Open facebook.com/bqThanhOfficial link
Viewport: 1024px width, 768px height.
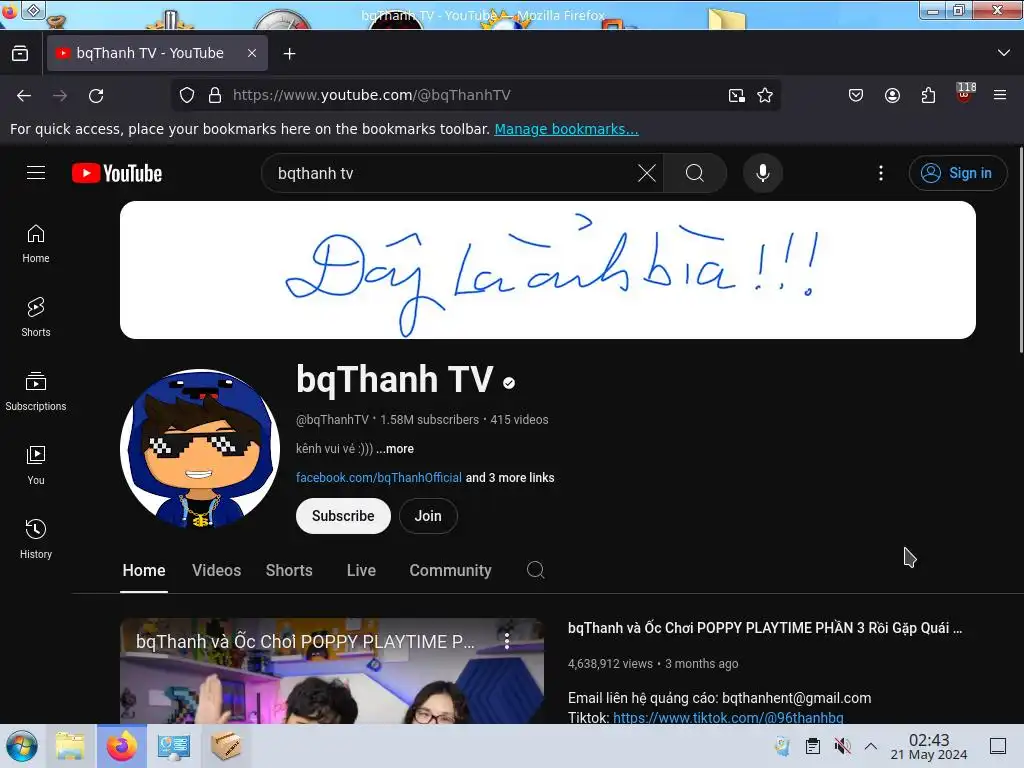point(379,477)
